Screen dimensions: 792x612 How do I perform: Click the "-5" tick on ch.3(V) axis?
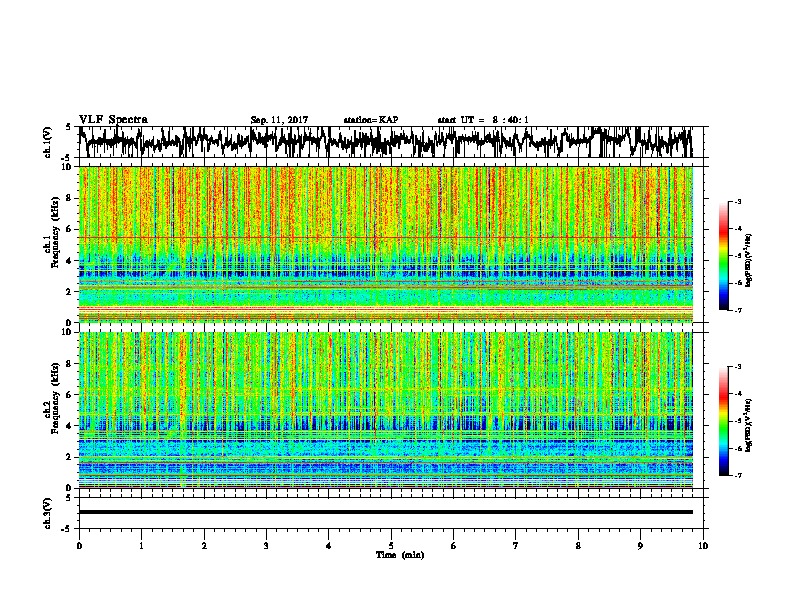pyautogui.click(x=67, y=529)
